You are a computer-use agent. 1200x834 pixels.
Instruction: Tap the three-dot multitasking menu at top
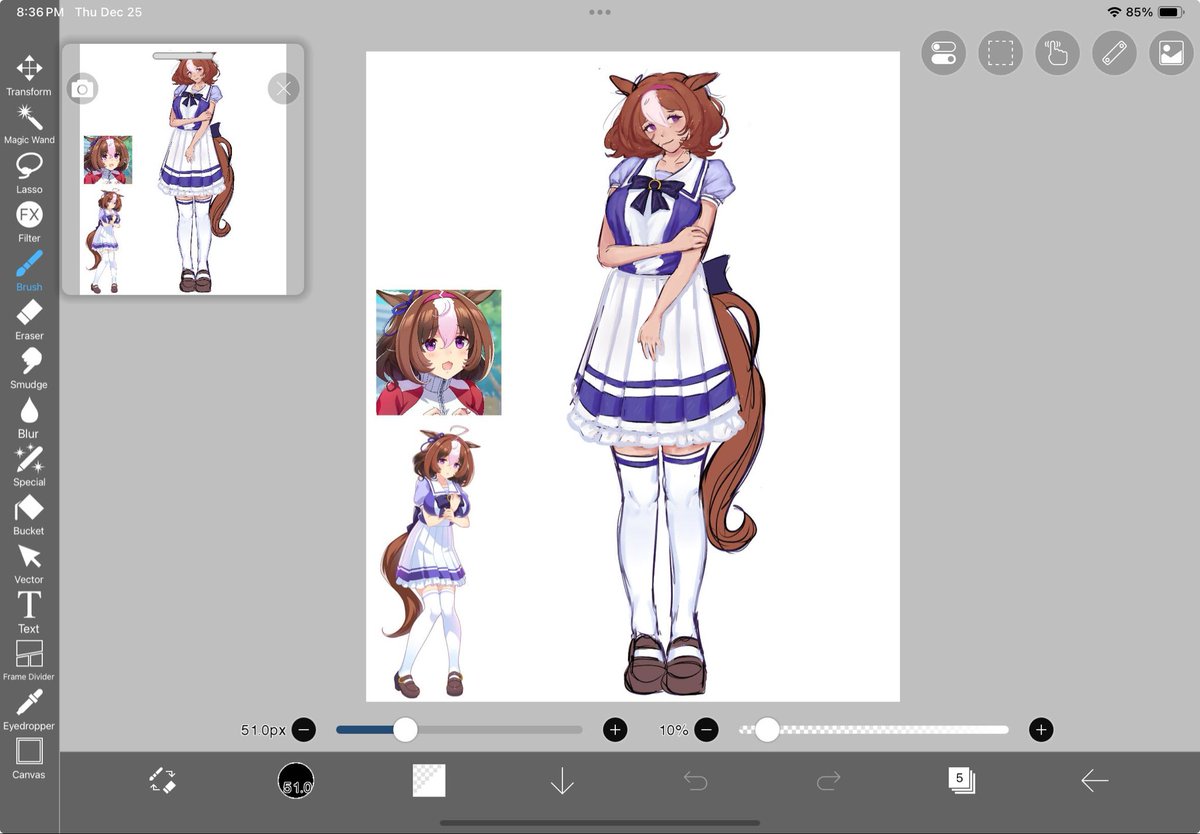click(x=600, y=12)
